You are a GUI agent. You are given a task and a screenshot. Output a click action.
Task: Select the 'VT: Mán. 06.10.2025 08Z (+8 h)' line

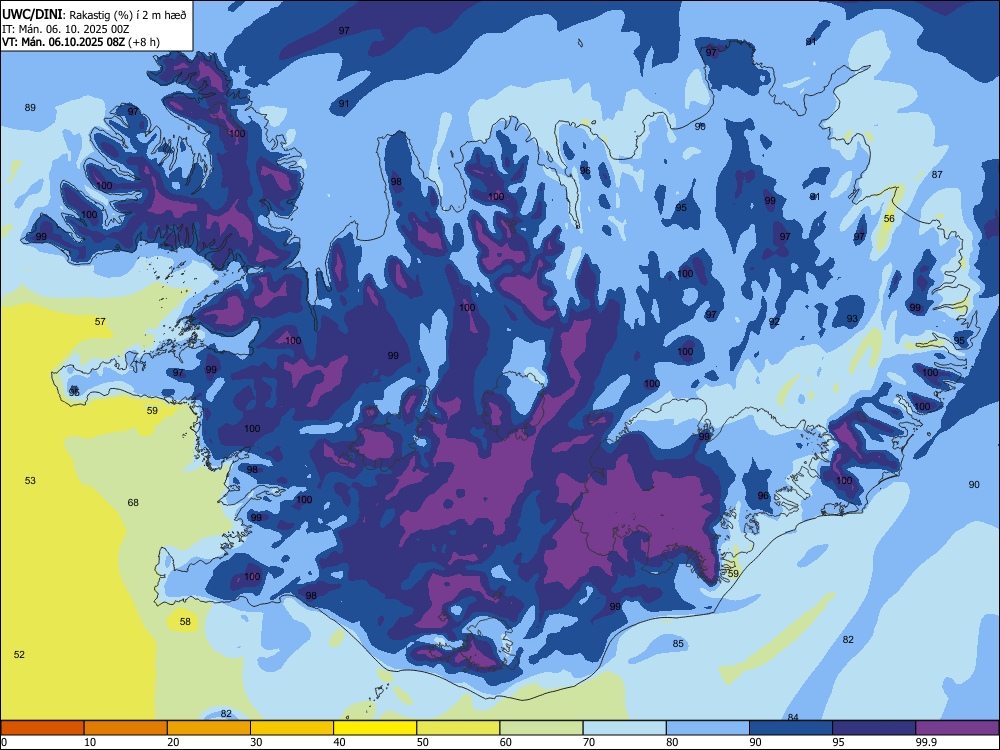click(x=81, y=42)
